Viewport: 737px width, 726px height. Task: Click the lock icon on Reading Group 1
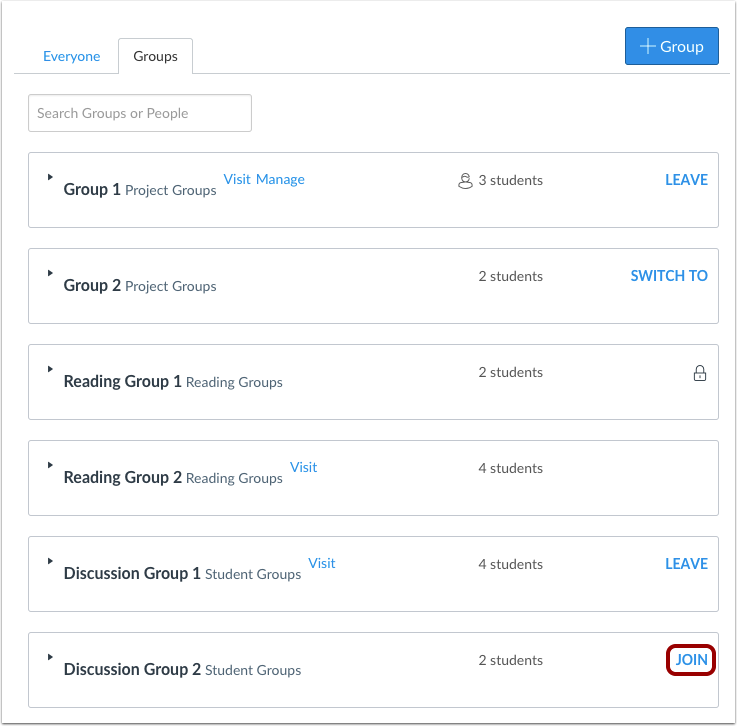click(700, 373)
